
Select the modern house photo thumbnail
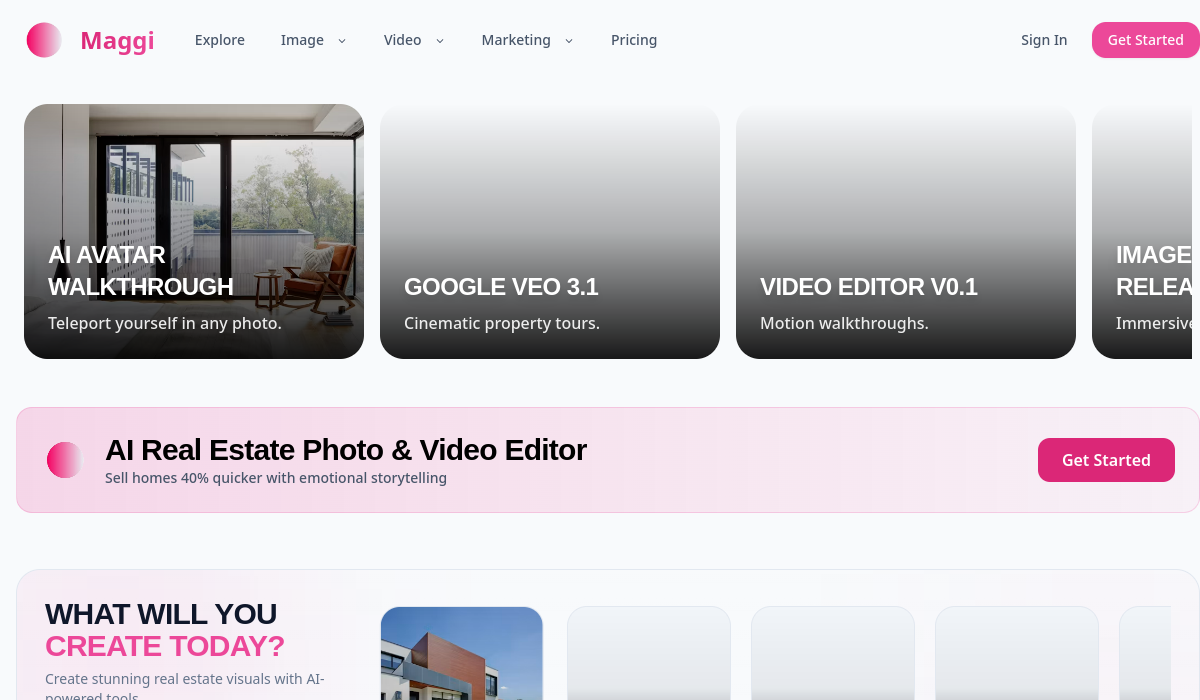[462, 653]
